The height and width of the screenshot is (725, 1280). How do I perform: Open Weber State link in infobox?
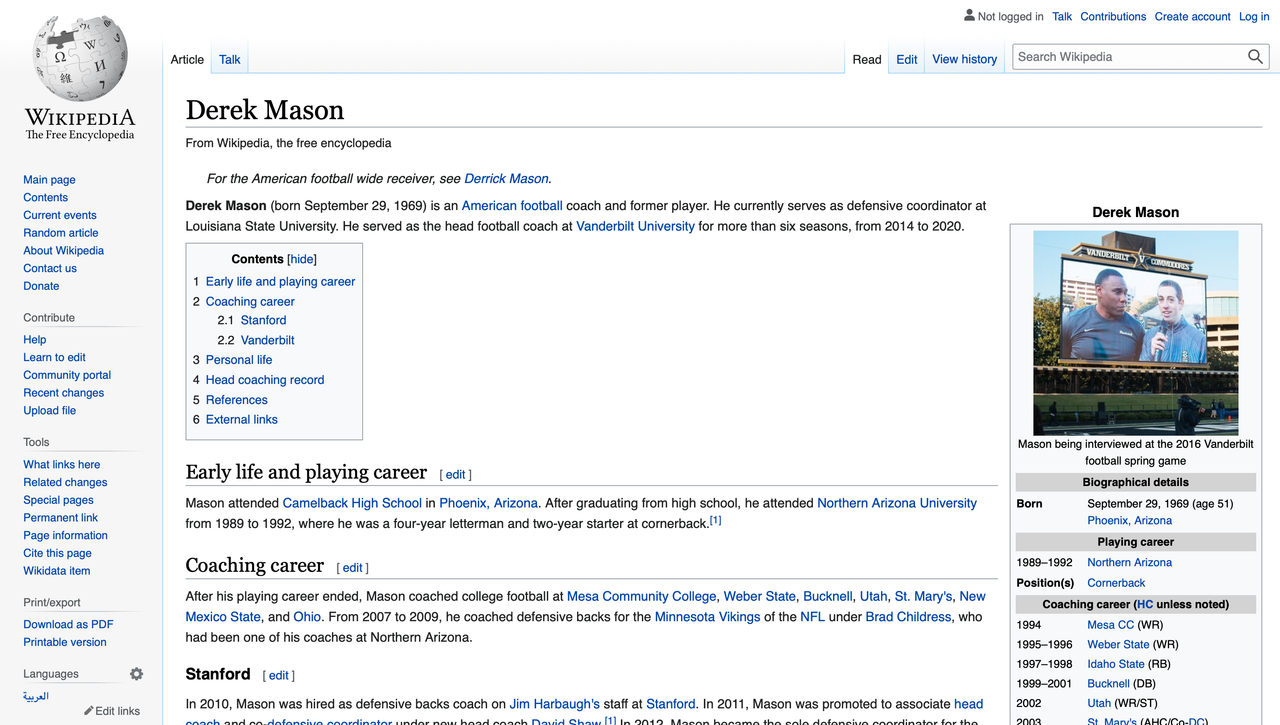pos(1118,645)
